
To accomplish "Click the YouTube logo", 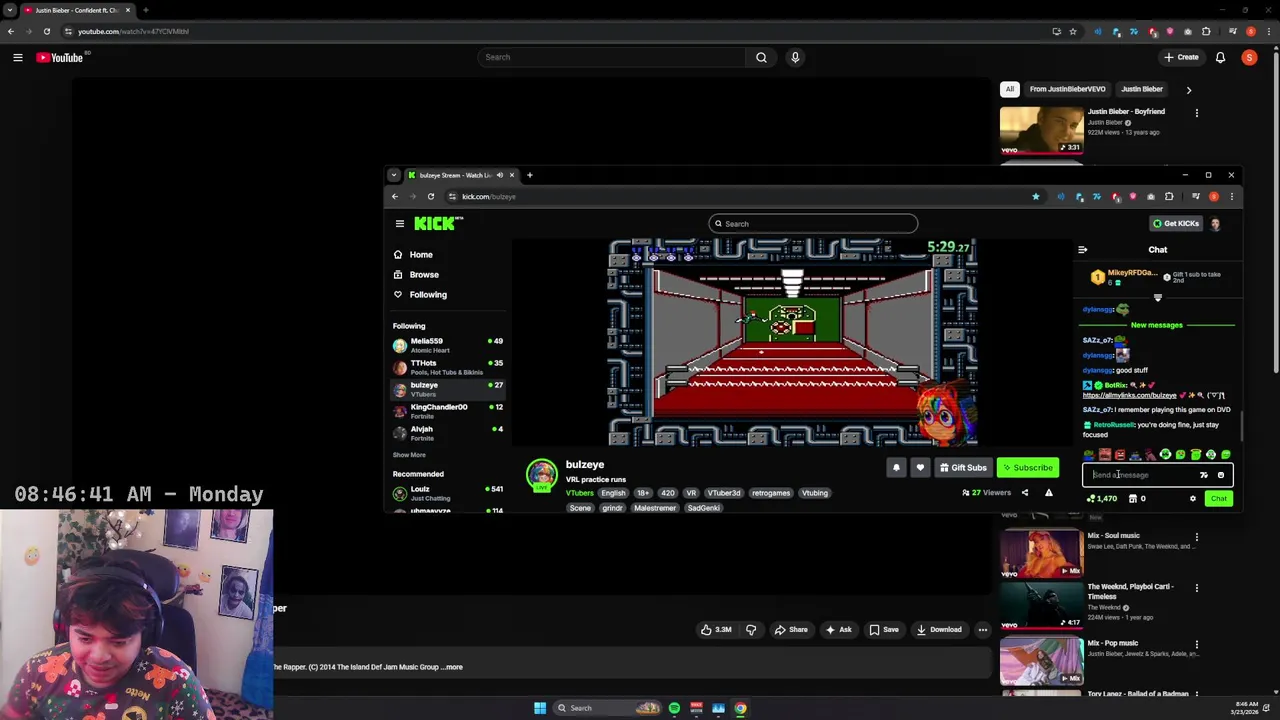I will click(60, 58).
